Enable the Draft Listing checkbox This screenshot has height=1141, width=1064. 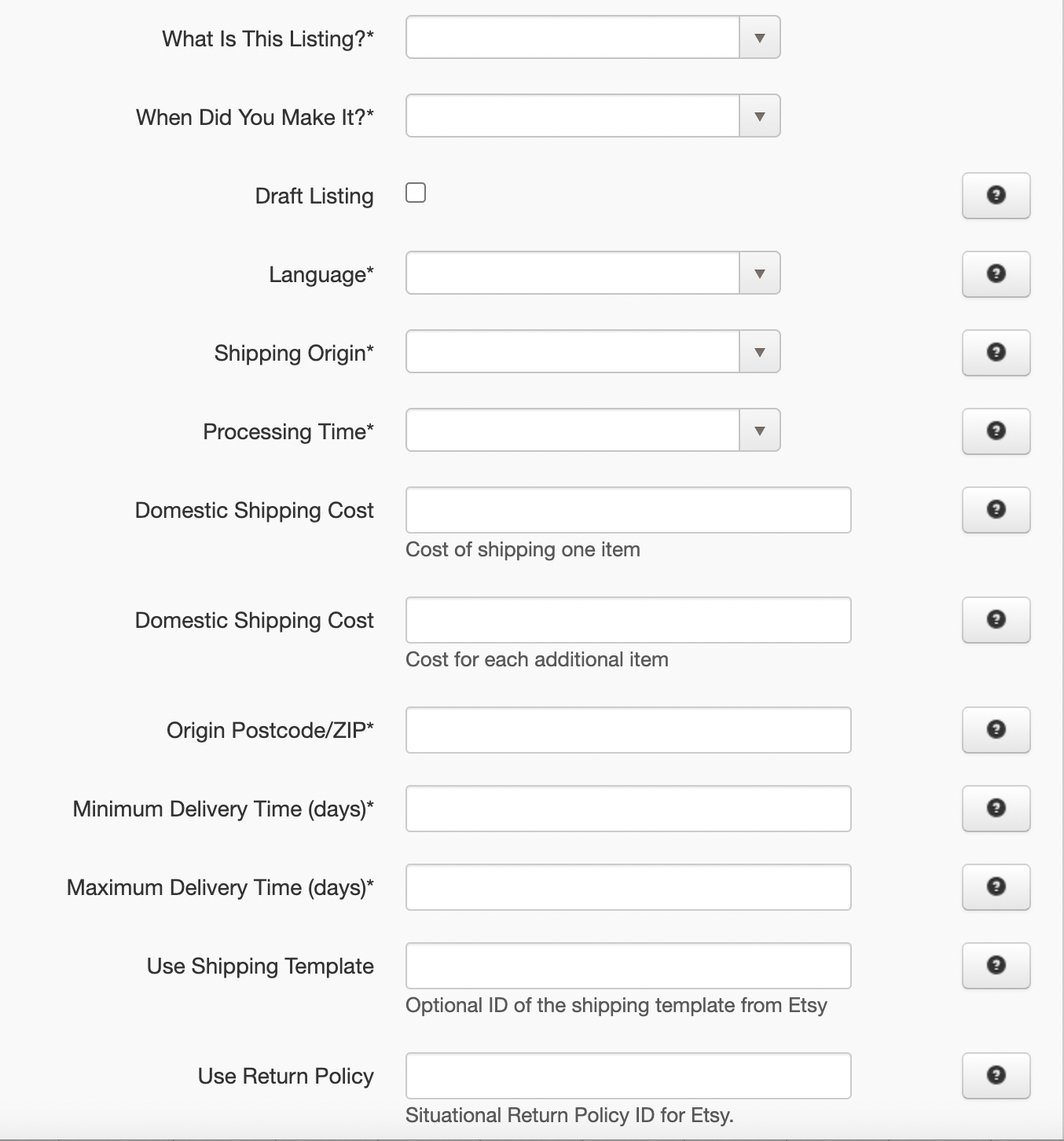click(x=416, y=193)
